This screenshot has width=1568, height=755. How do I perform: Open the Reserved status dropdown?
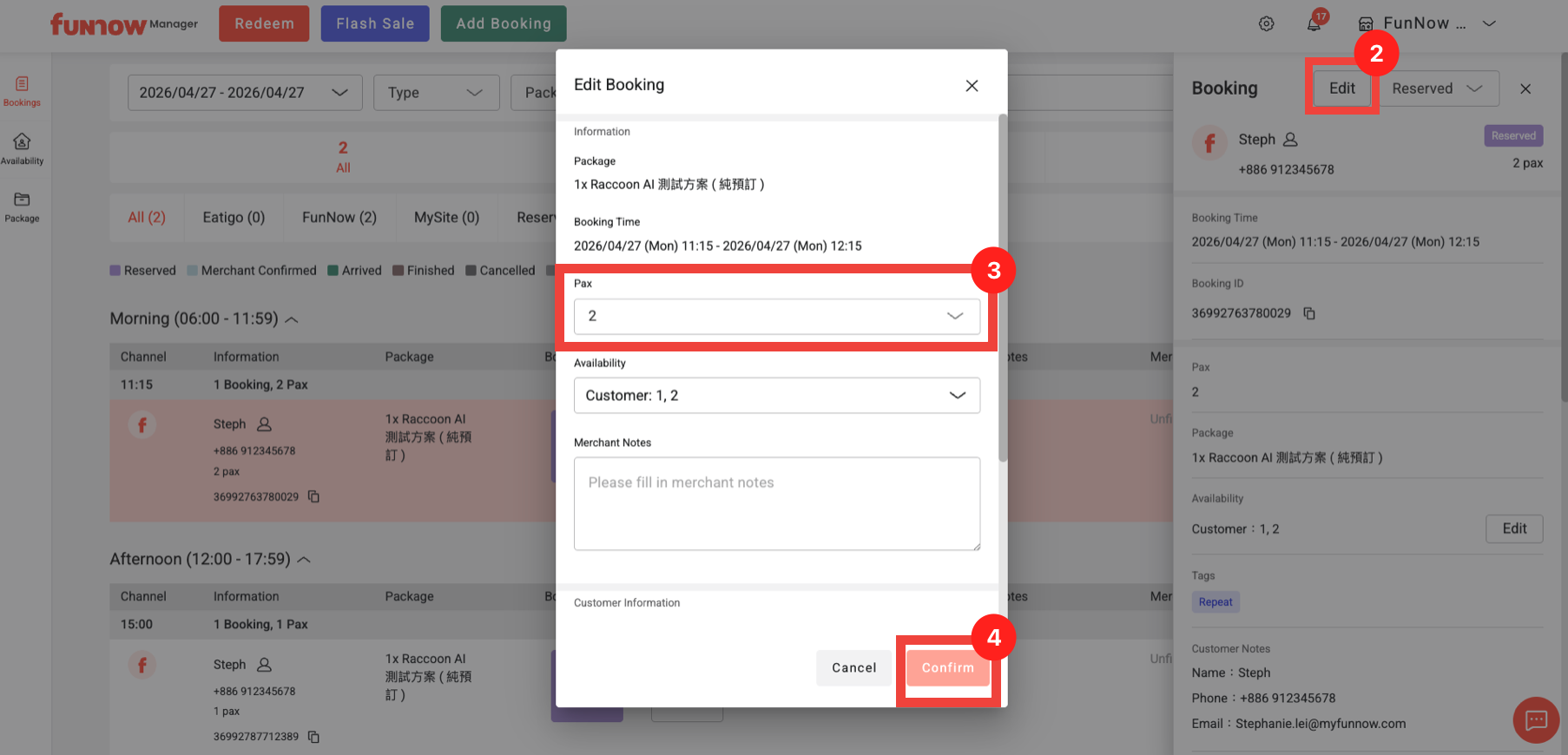[1437, 89]
